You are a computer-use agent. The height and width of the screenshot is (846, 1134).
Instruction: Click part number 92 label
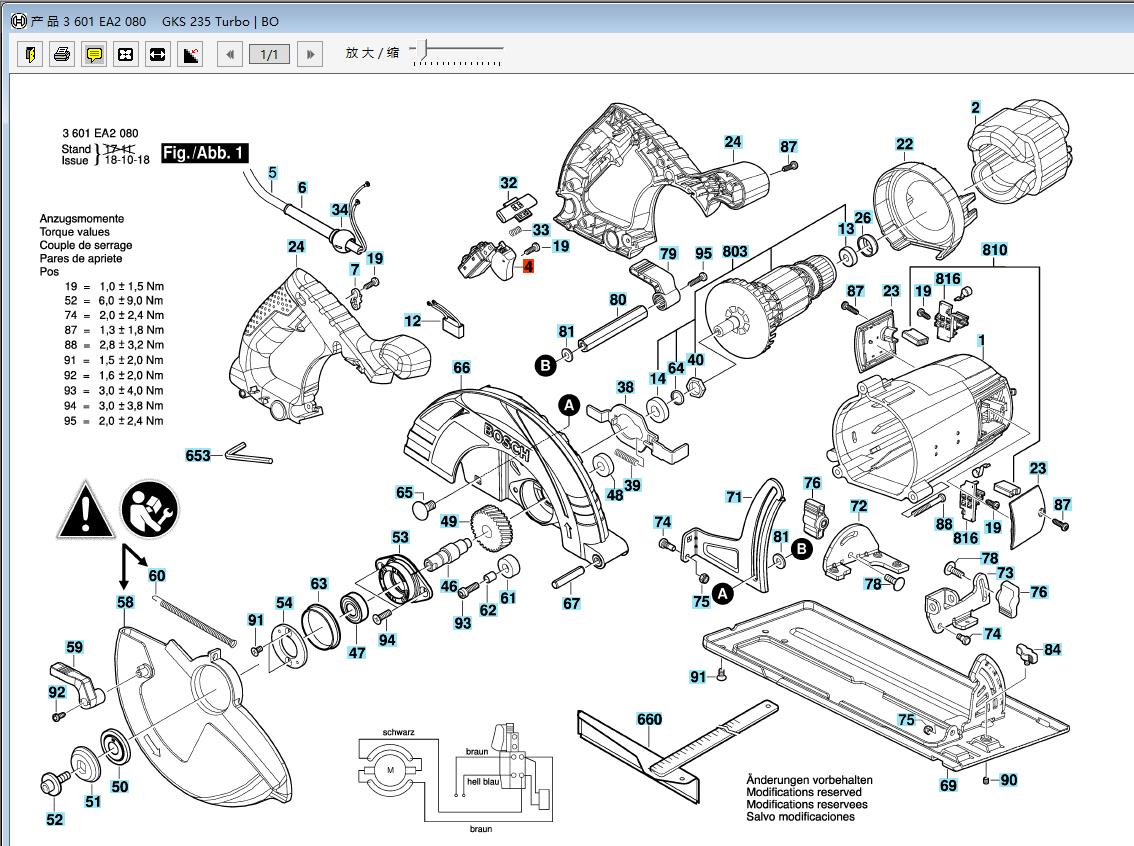tap(57, 692)
